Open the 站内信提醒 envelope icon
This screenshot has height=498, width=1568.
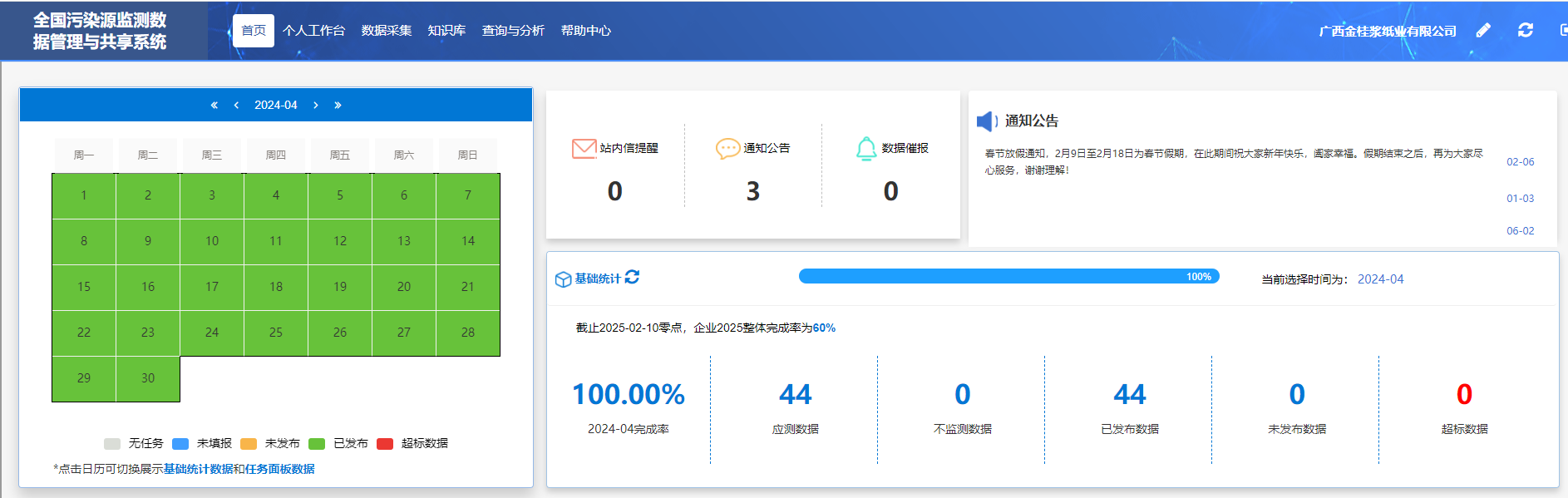coord(584,148)
